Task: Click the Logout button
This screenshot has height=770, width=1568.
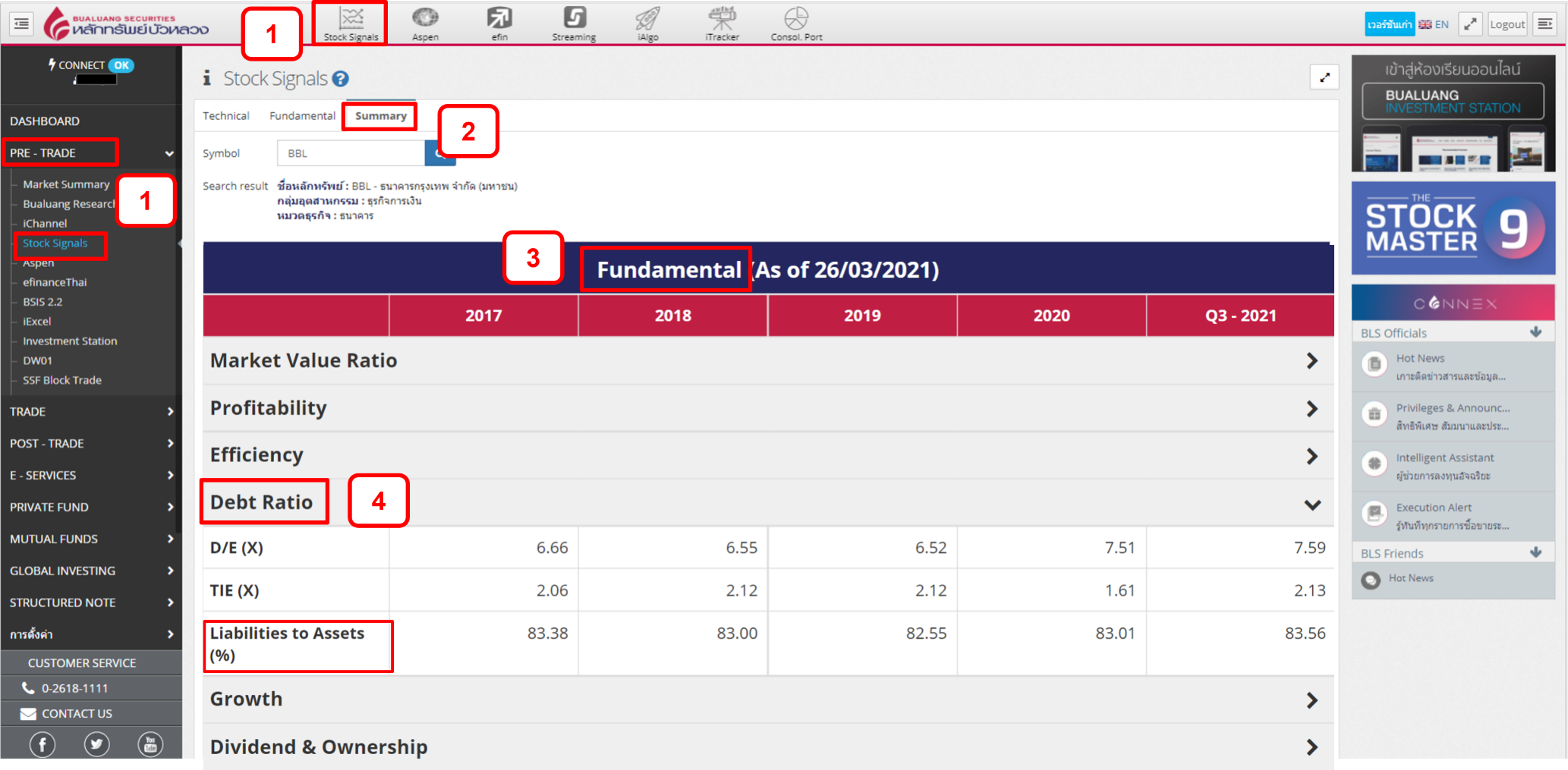Action: pyautogui.click(x=1507, y=24)
